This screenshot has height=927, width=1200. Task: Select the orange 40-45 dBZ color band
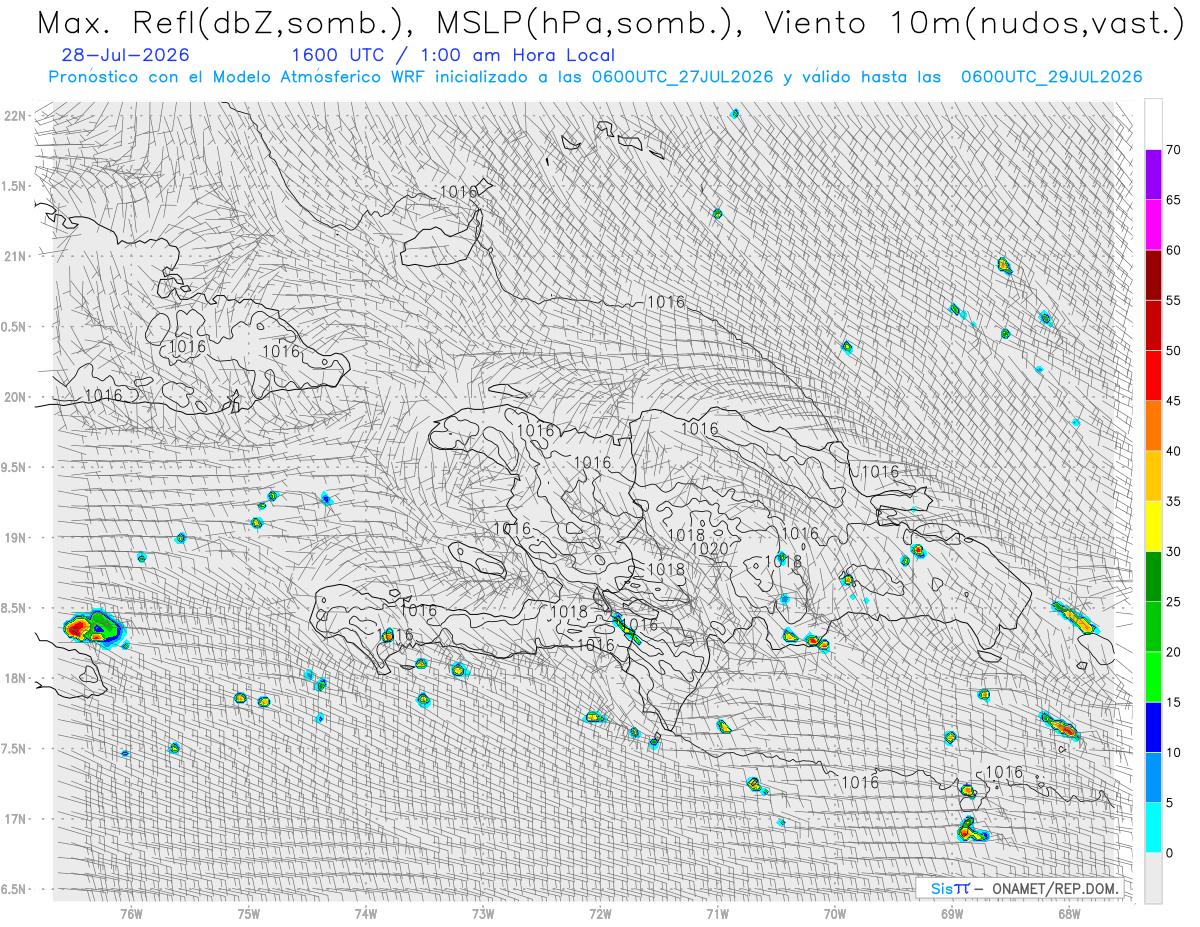pyautogui.click(x=1153, y=426)
